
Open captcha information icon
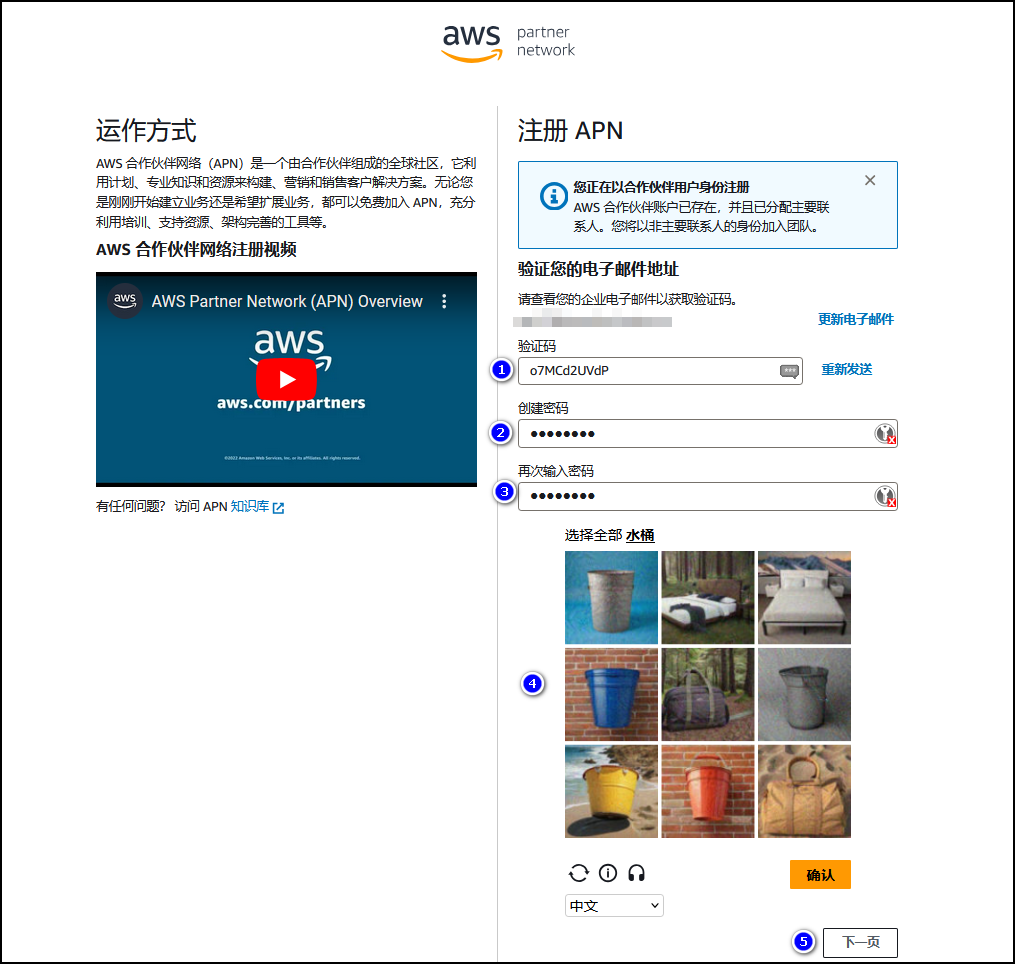point(608,873)
